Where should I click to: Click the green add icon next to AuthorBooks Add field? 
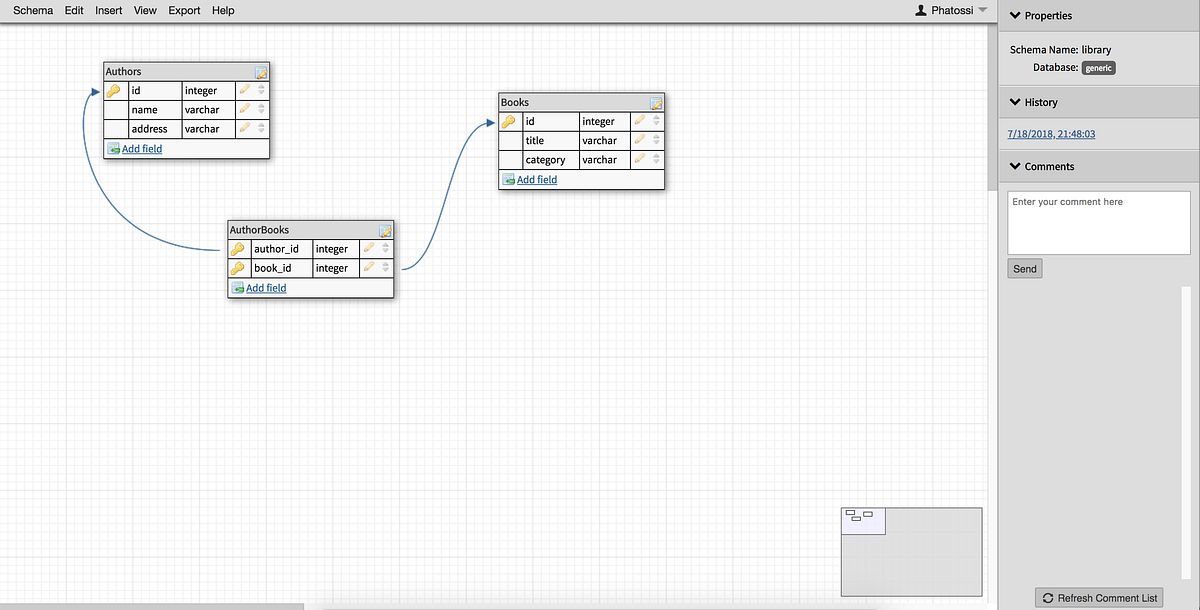coord(238,288)
